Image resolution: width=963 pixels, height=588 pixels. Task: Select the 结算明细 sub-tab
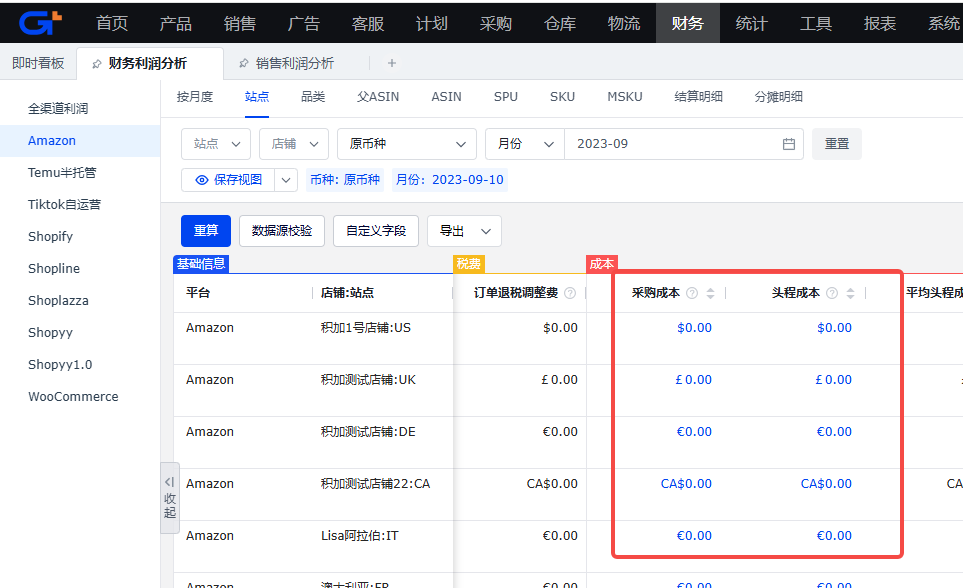698,96
